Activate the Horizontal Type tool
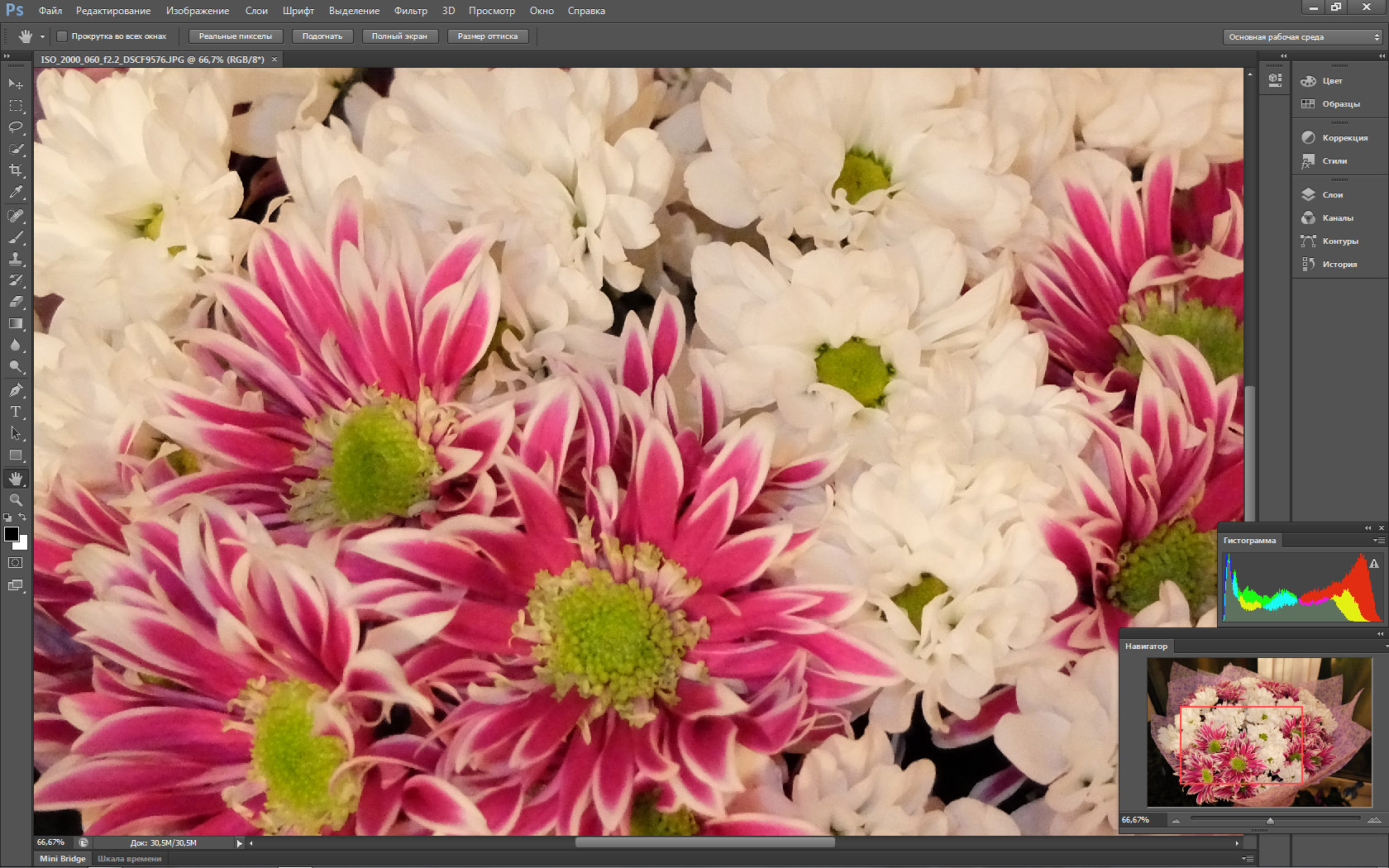1389x868 pixels. [16, 412]
